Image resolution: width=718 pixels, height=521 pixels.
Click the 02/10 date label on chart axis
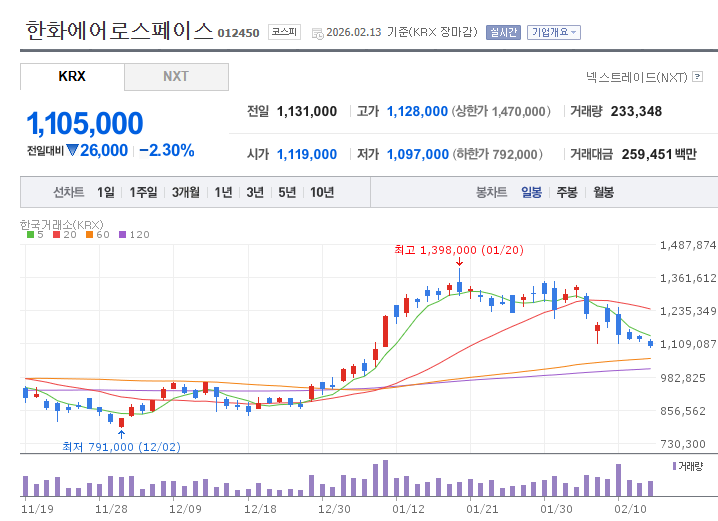631,509
